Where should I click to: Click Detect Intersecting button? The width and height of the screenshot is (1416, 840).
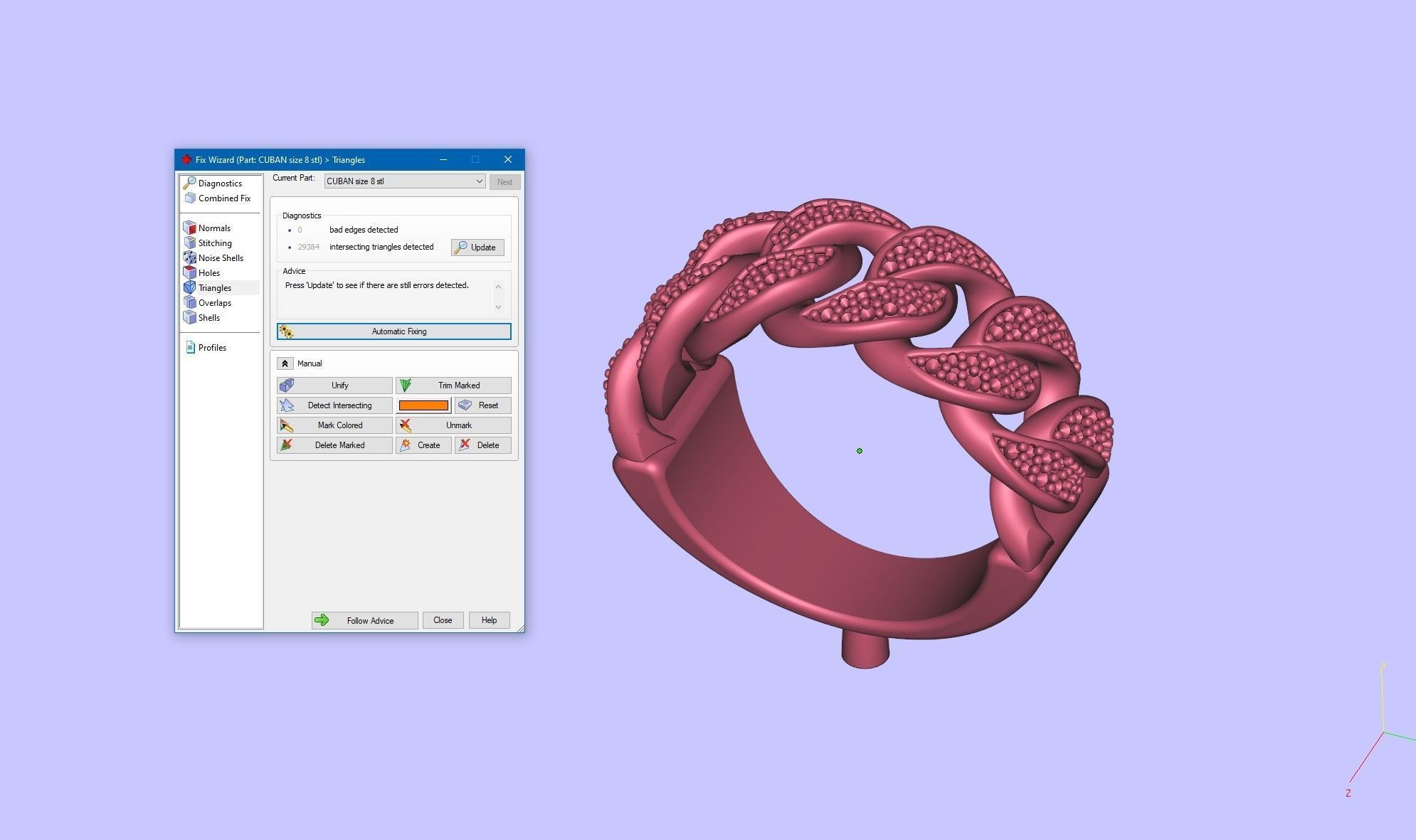(x=334, y=405)
